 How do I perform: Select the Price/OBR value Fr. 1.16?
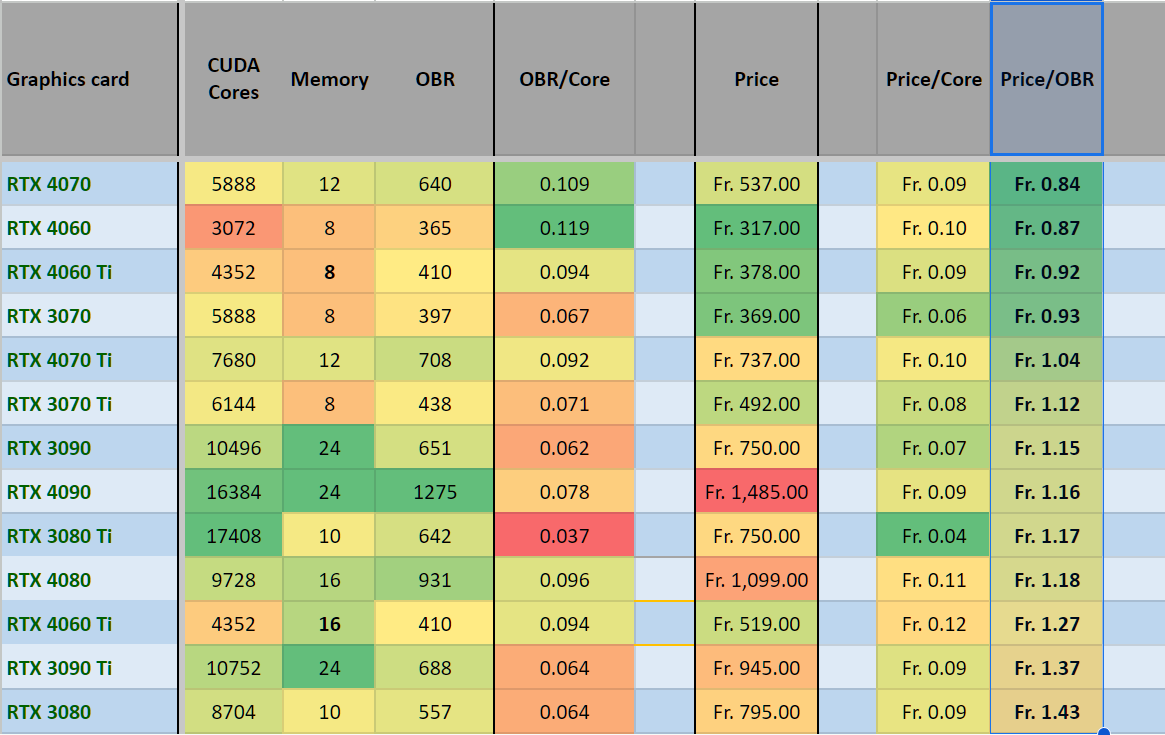1047,492
